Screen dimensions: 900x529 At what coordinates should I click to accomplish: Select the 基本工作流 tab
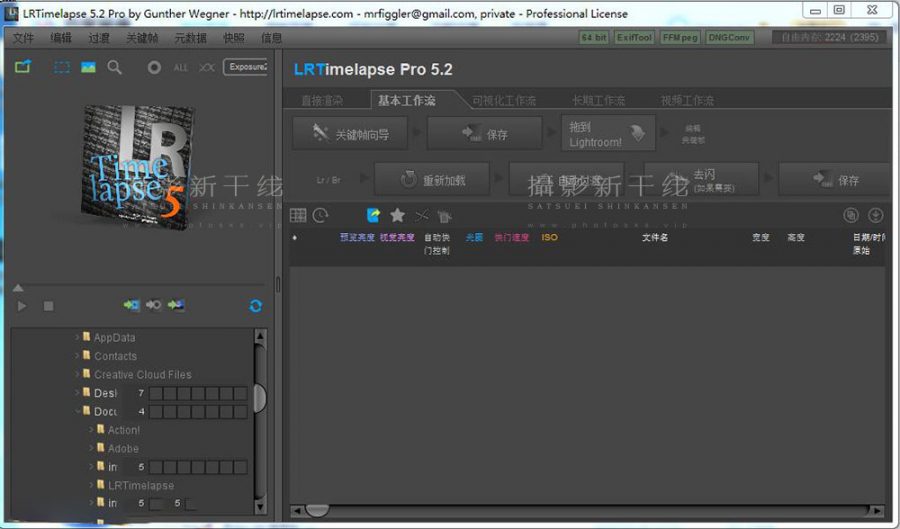coord(406,100)
